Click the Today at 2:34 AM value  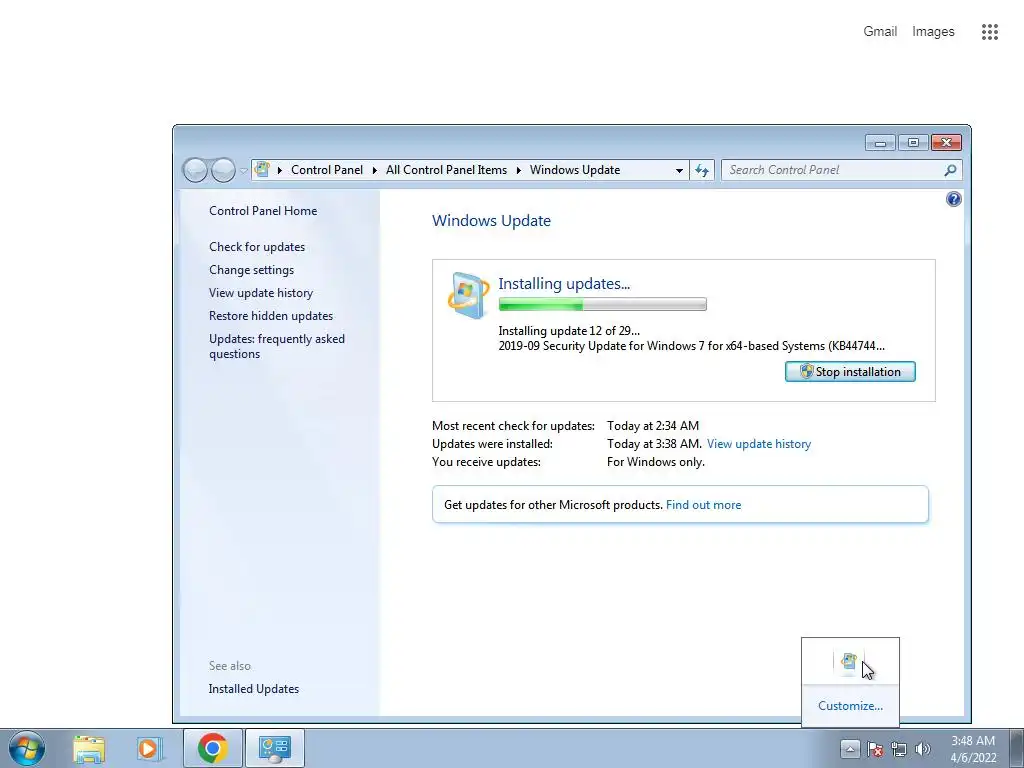[653, 426]
